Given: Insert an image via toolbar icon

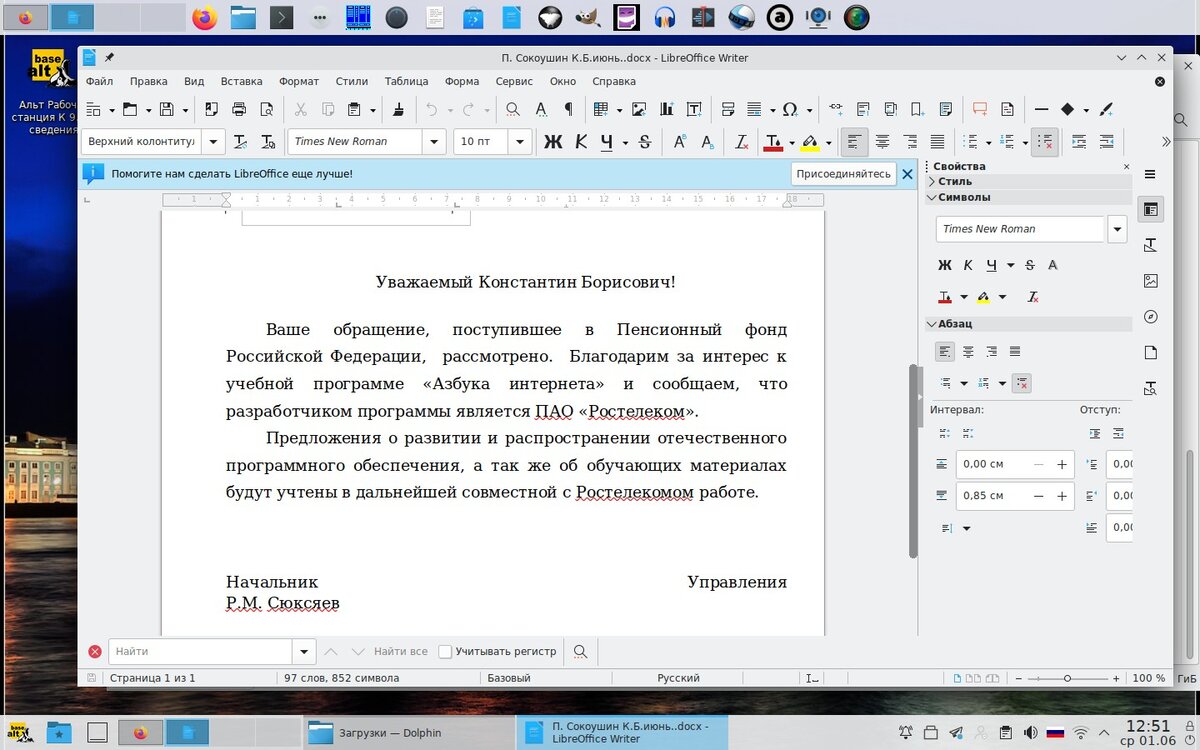Looking at the screenshot, I should click(x=638, y=109).
